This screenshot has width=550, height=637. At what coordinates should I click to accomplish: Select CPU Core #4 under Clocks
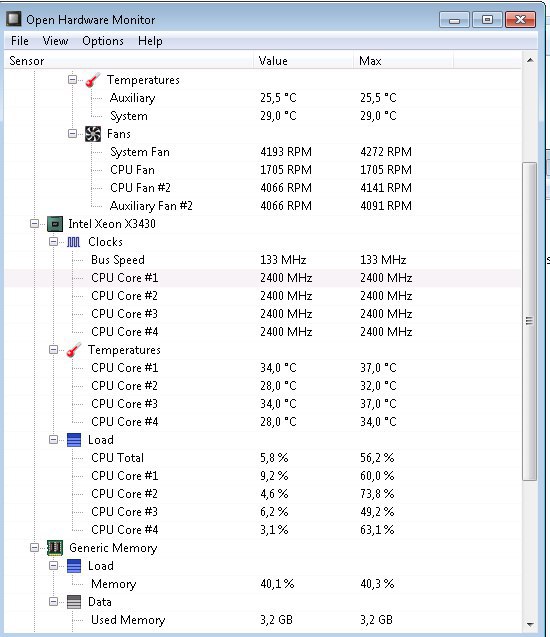pyautogui.click(x=263, y=332)
